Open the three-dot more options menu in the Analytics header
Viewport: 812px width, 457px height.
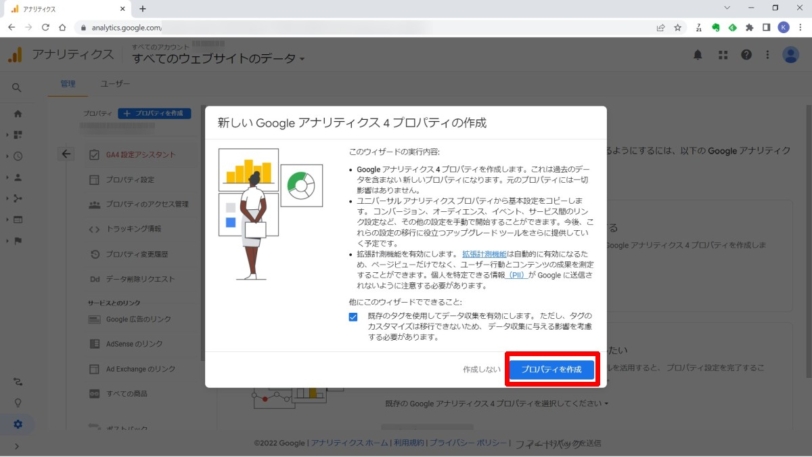767,54
